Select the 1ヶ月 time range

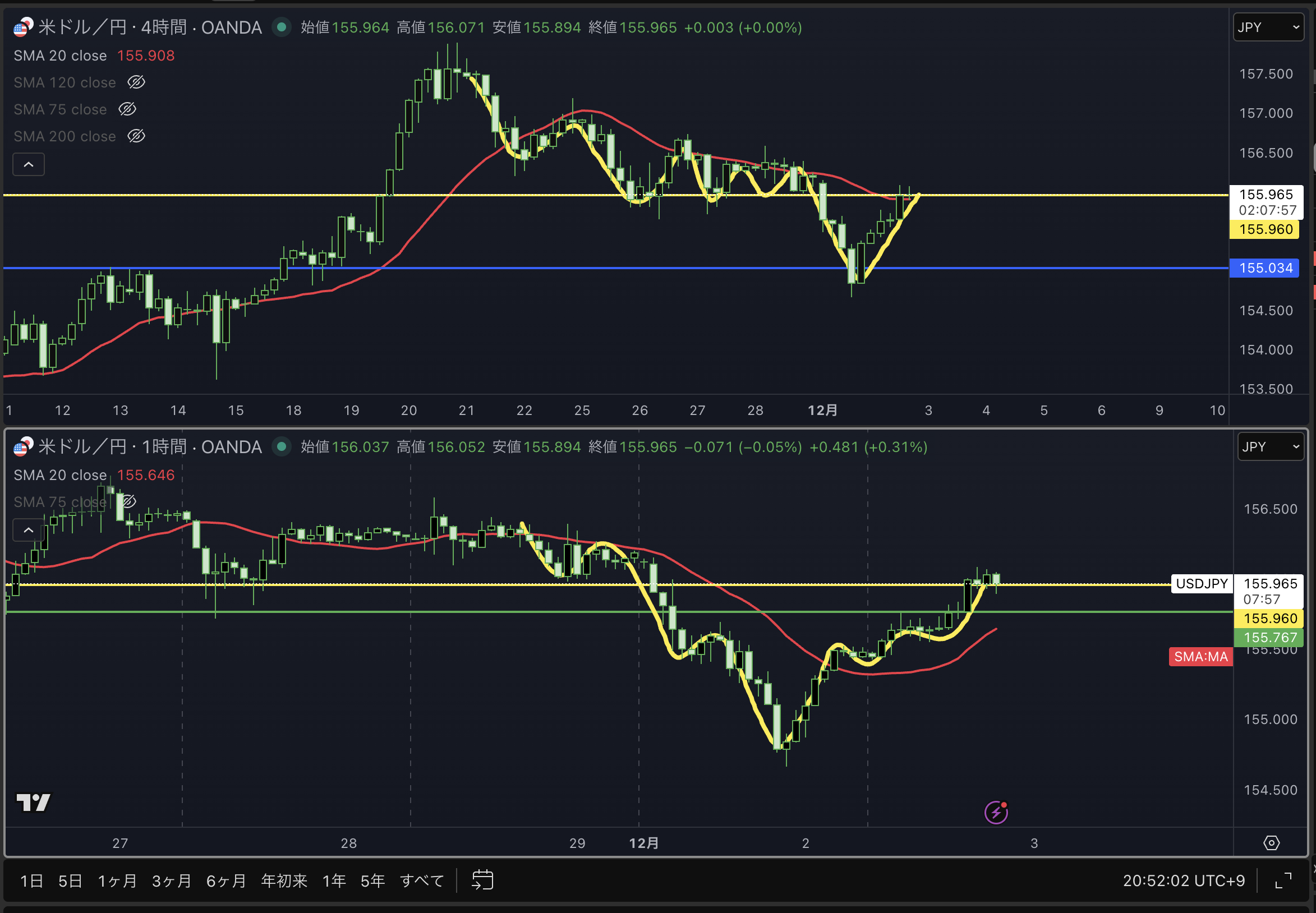117,880
